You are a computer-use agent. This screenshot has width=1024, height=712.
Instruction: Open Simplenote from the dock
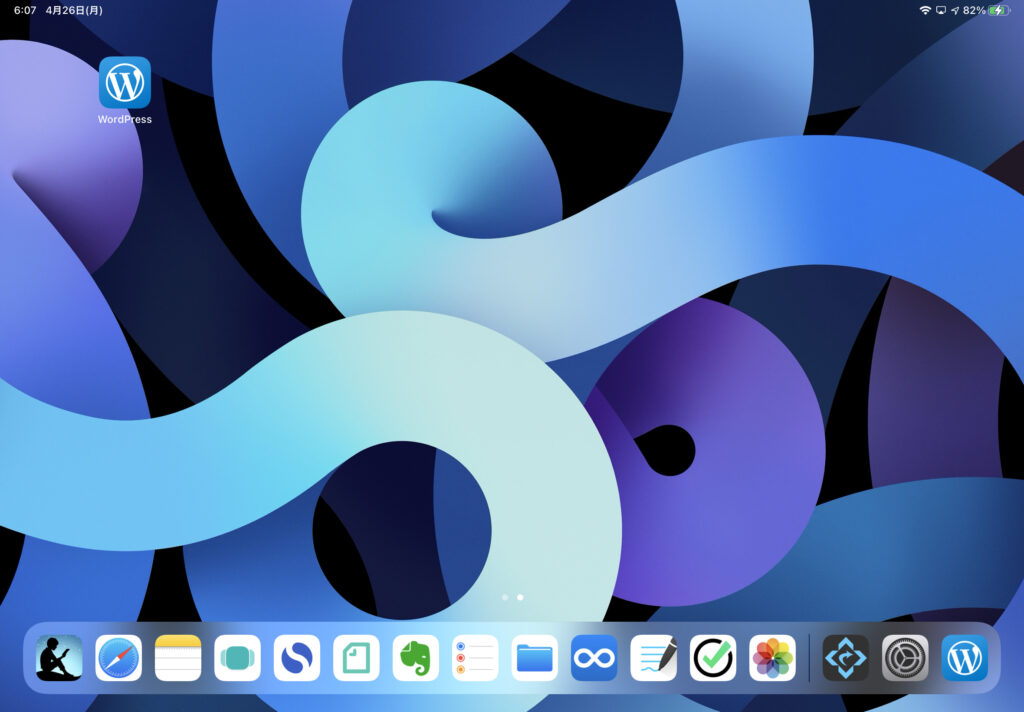pyautogui.click(x=297, y=658)
